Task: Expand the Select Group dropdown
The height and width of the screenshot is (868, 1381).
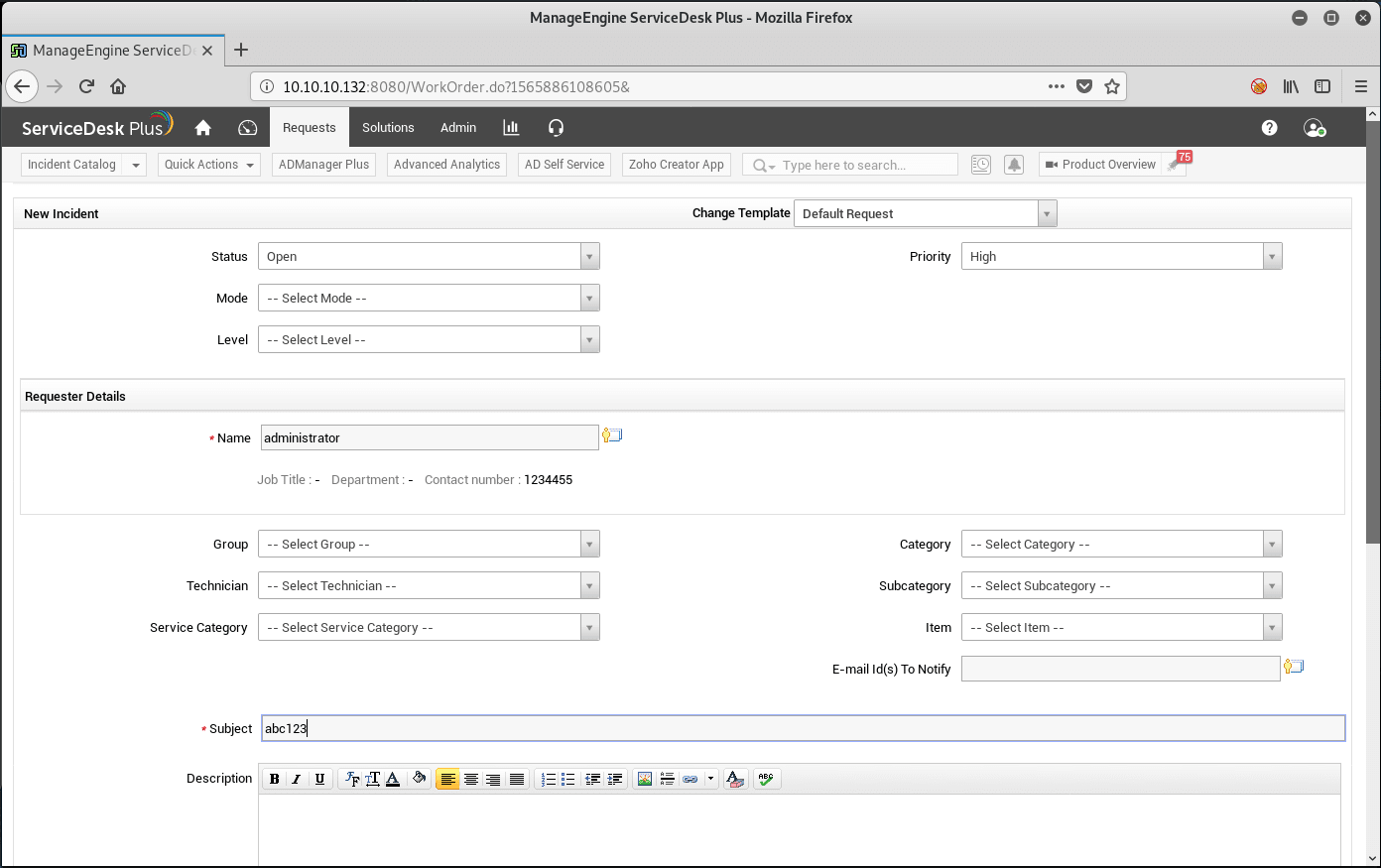Action: pyautogui.click(x=429, y=544)
